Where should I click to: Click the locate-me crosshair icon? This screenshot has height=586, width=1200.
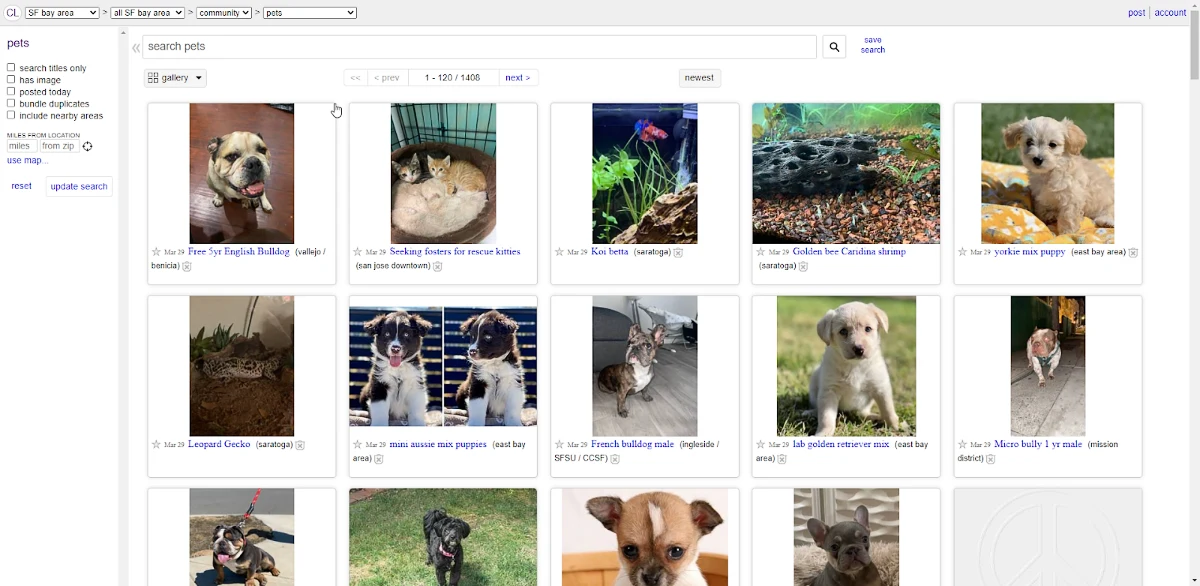pyautogui.click(x=88, y=146)
